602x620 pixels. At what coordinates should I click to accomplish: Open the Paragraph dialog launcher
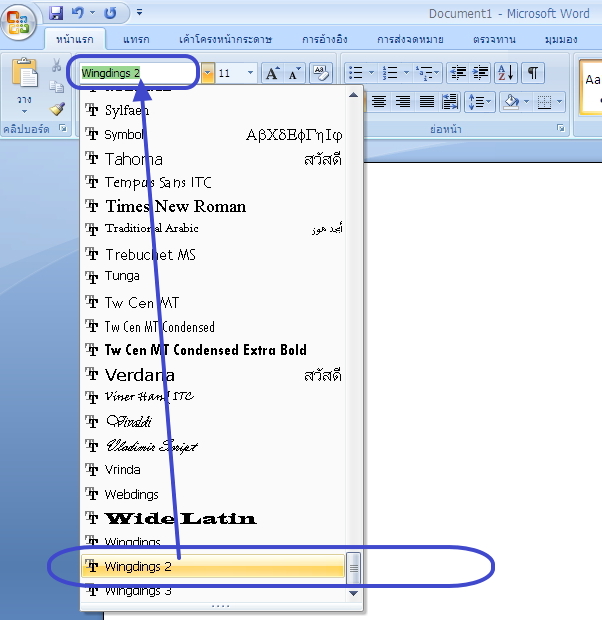(560, 128)
